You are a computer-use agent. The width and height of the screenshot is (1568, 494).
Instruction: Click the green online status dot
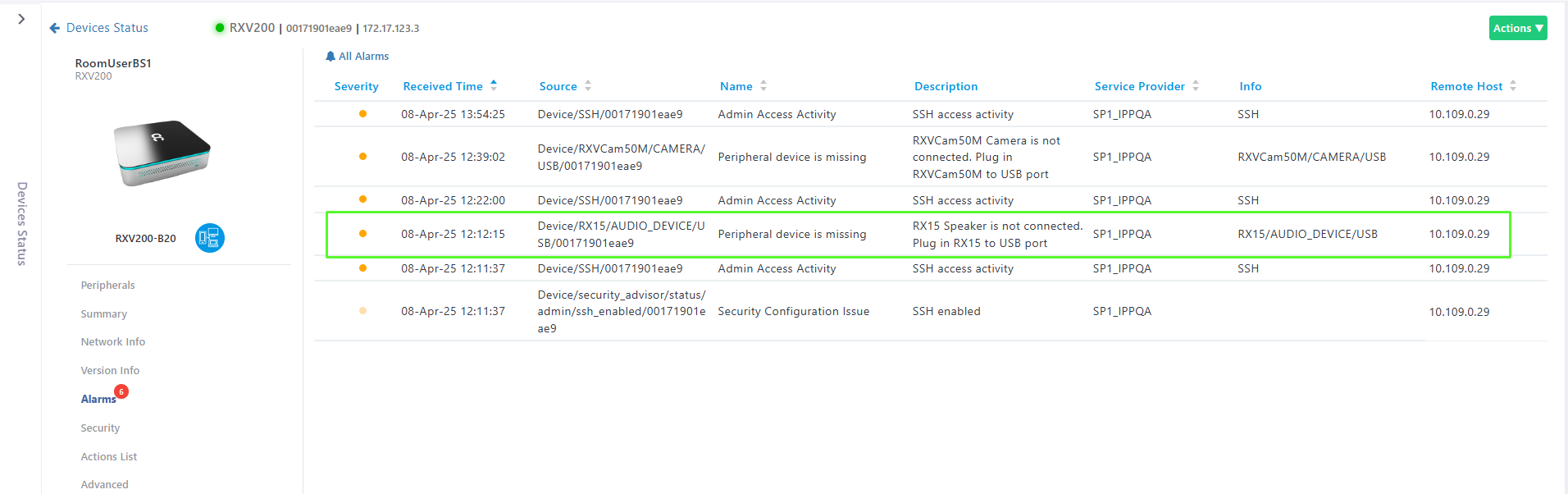[220, 28]
